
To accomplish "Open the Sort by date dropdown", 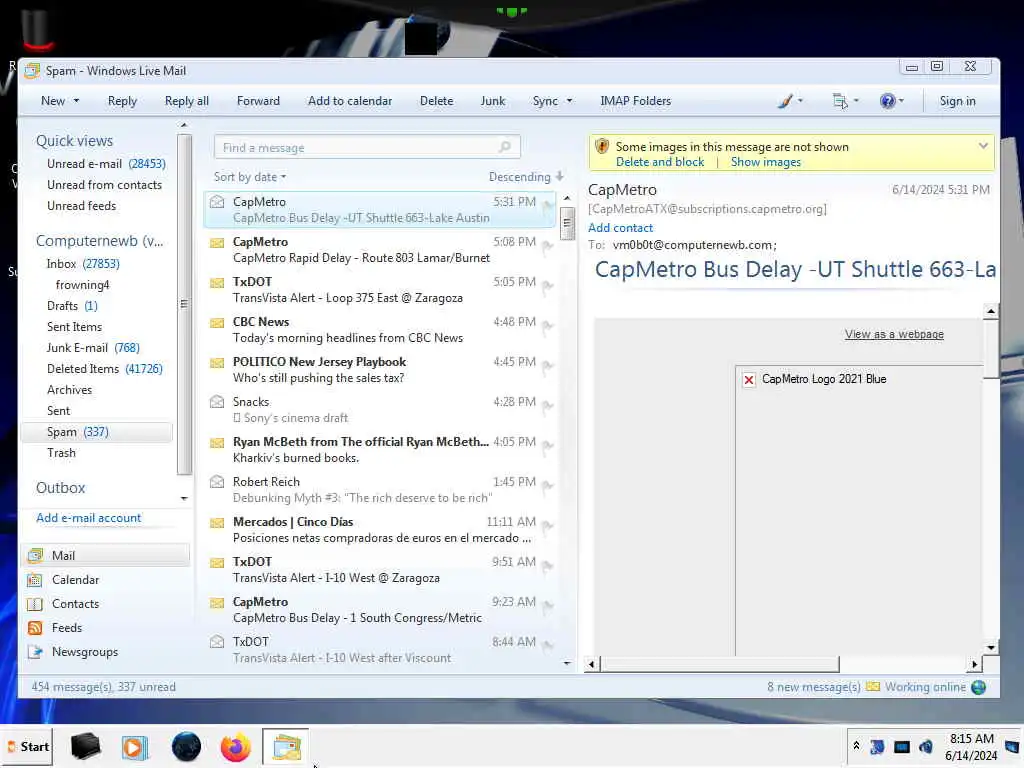I will click(249, 177).
